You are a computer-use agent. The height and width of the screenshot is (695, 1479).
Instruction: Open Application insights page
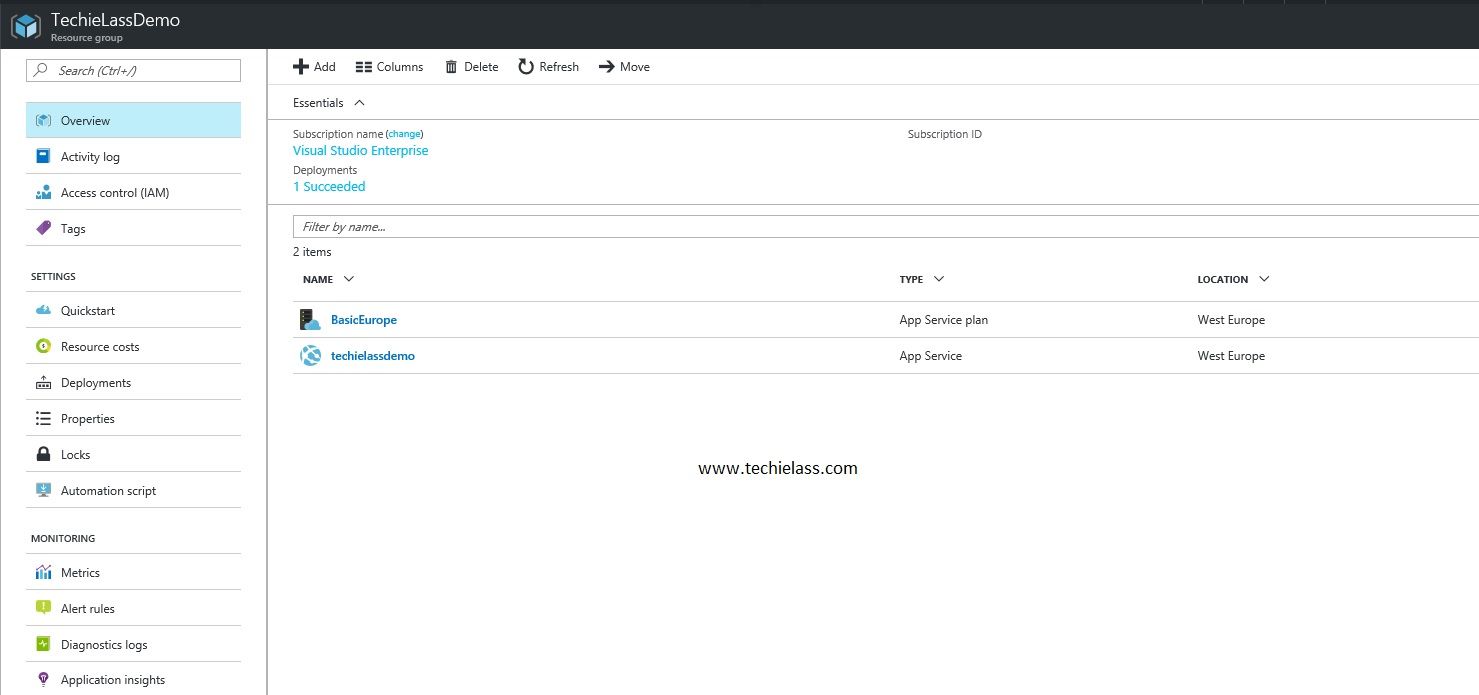tap(133, 679)
